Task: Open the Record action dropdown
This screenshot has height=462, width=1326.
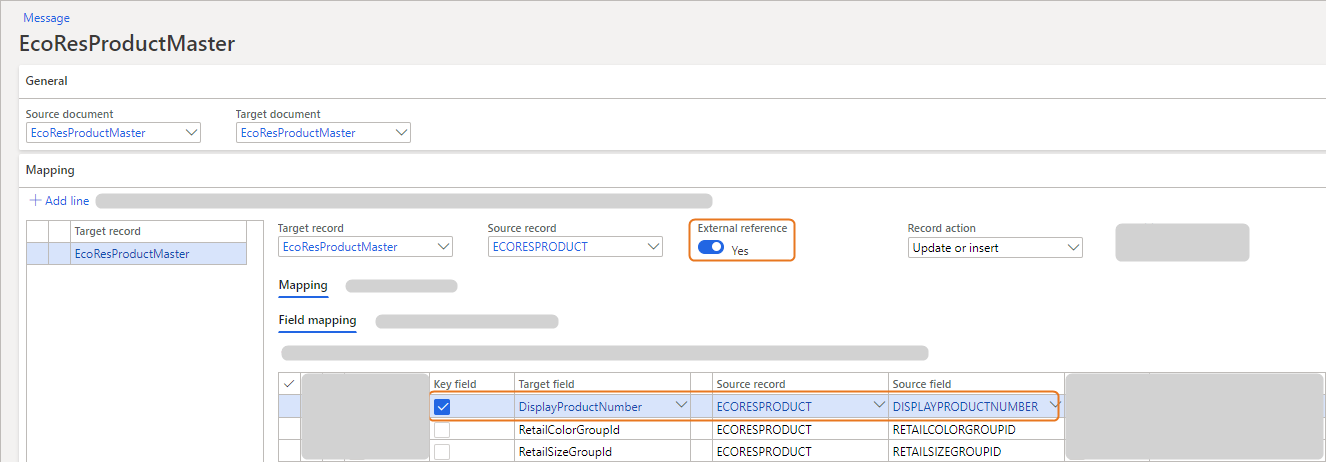Action: pos(1073,247)
